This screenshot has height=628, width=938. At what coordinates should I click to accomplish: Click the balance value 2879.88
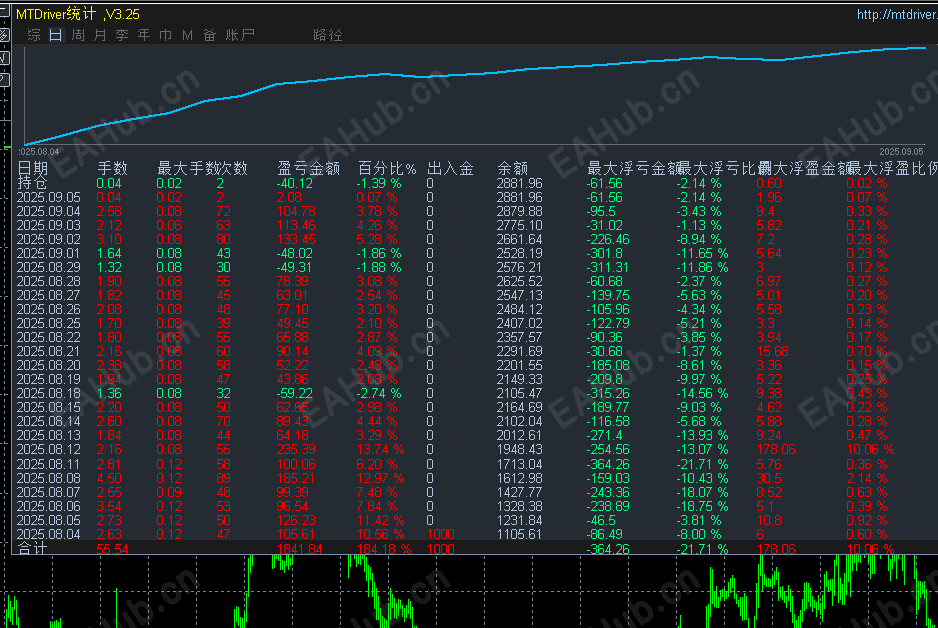519,211
